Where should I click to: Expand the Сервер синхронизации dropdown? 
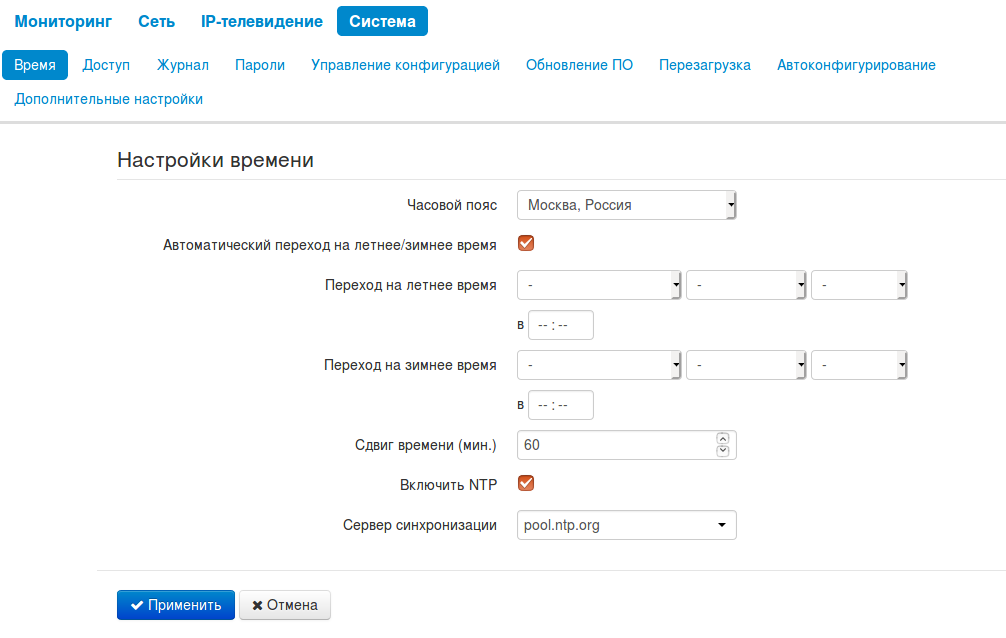[626, 525]
